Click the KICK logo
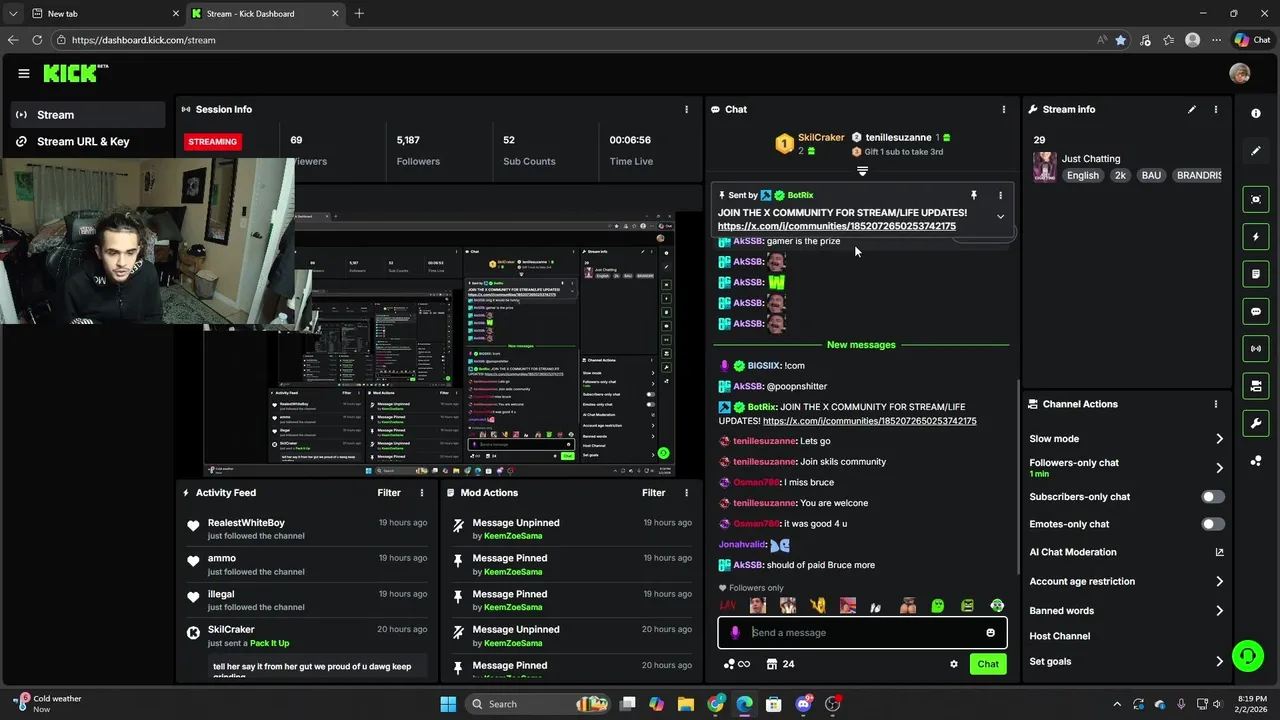 (74, 73)
